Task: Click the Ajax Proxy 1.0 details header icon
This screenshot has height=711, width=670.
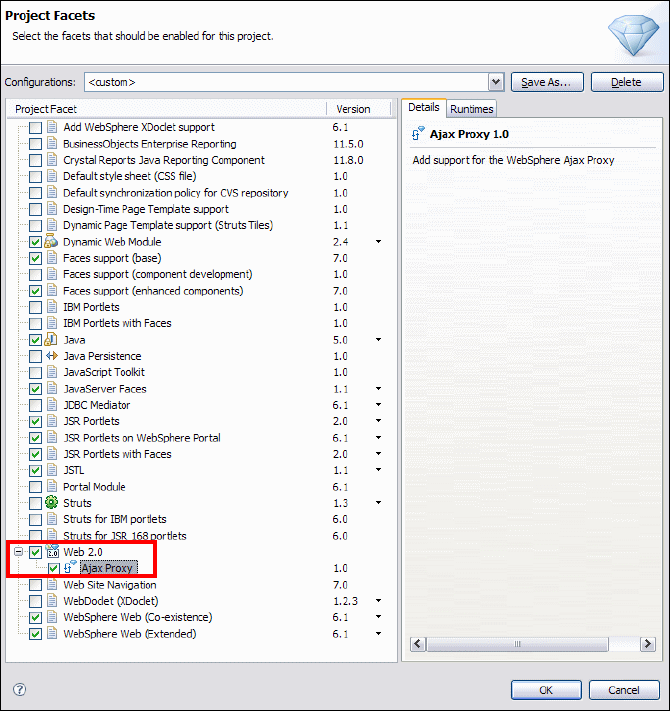Action: 418,134
